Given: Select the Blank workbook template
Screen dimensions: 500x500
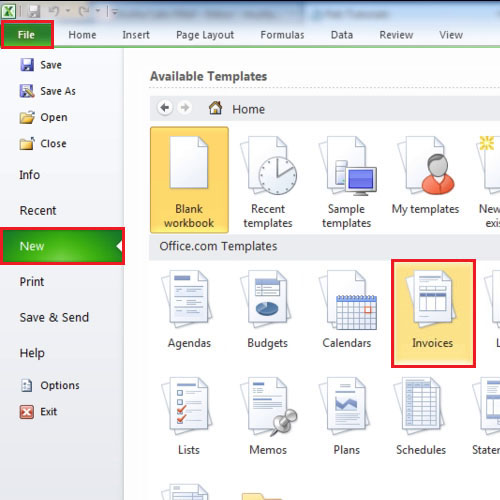Looking at the screenshot, I should tap(189, 180).
